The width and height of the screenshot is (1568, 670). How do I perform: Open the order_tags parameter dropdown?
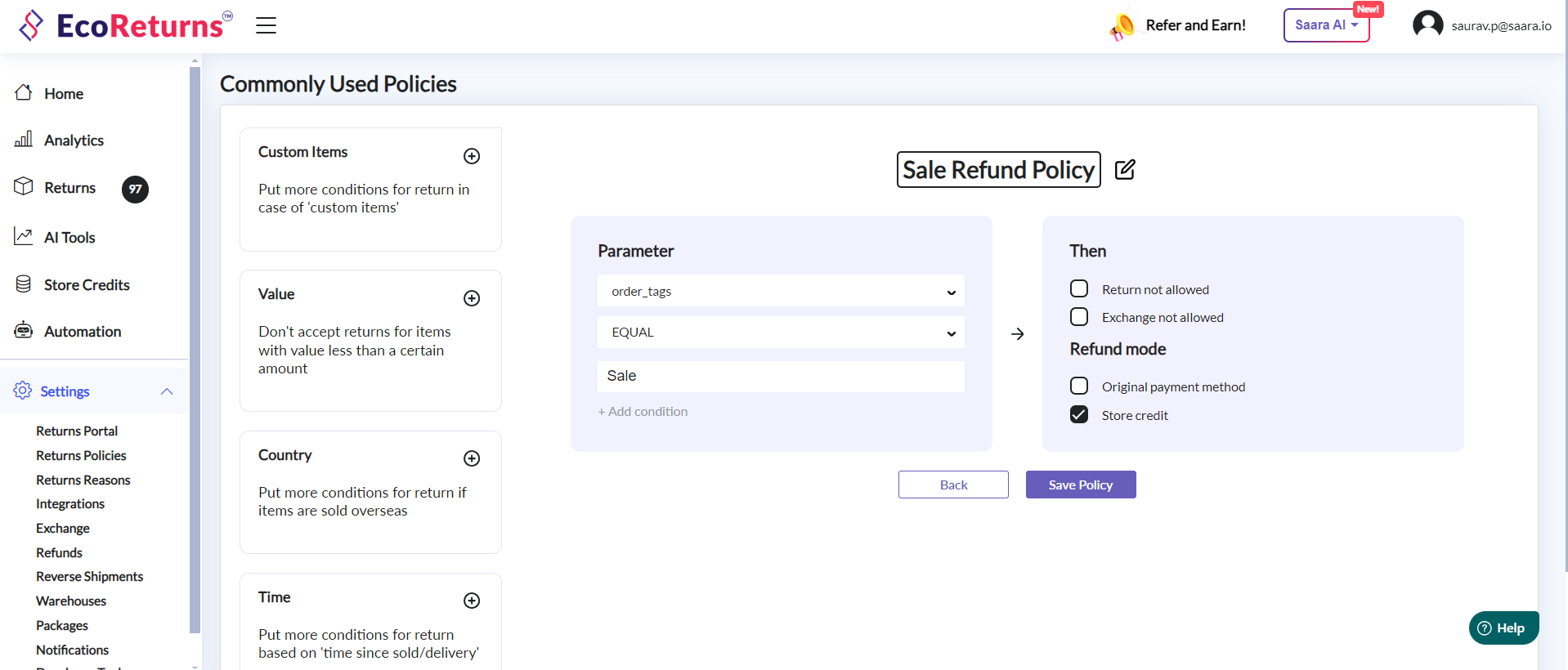pyautogui.click(x=781, y=292)
